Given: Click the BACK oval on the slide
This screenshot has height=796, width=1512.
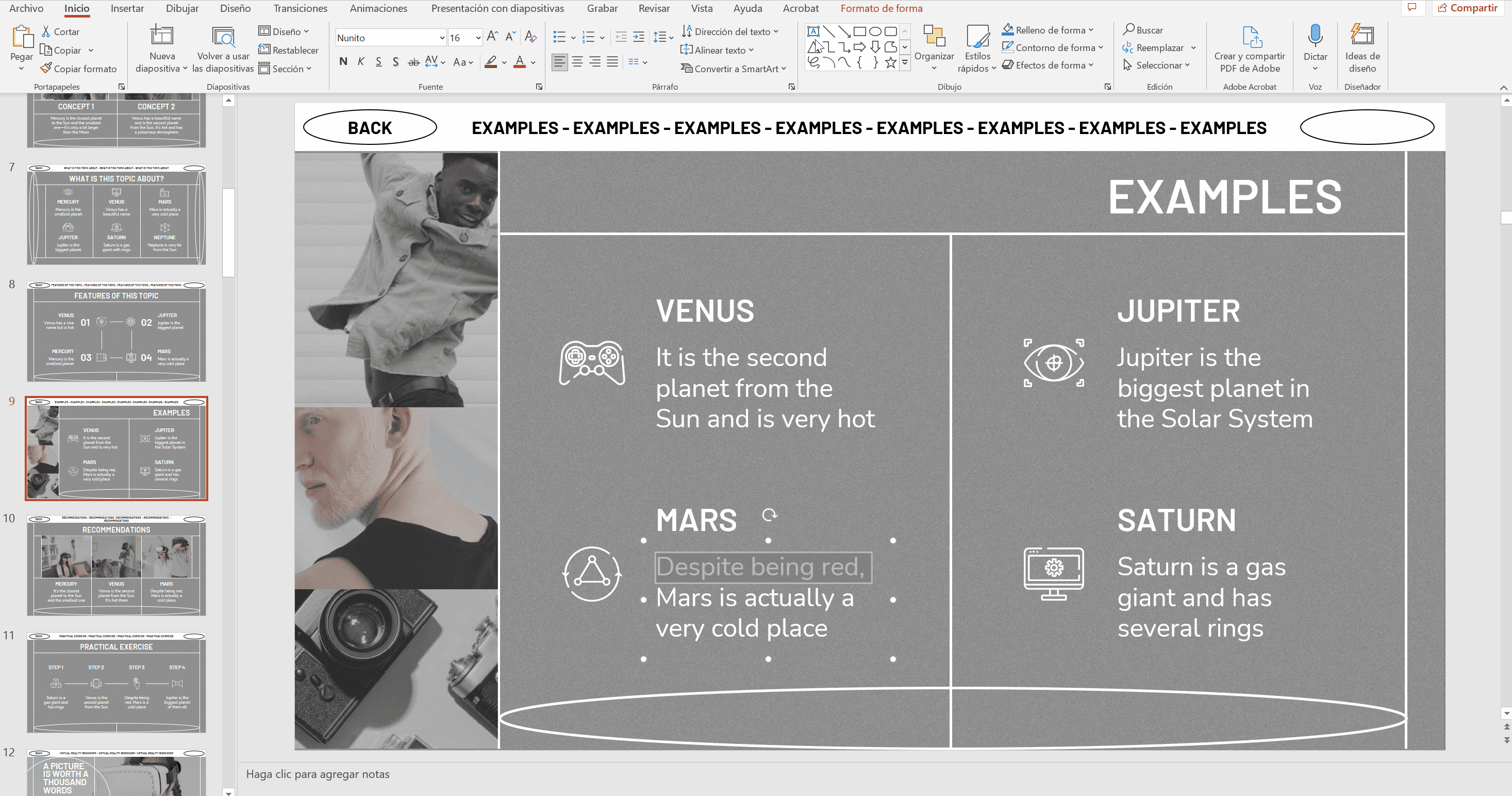Looking at the screenshot, I should (x=370, y=127).
